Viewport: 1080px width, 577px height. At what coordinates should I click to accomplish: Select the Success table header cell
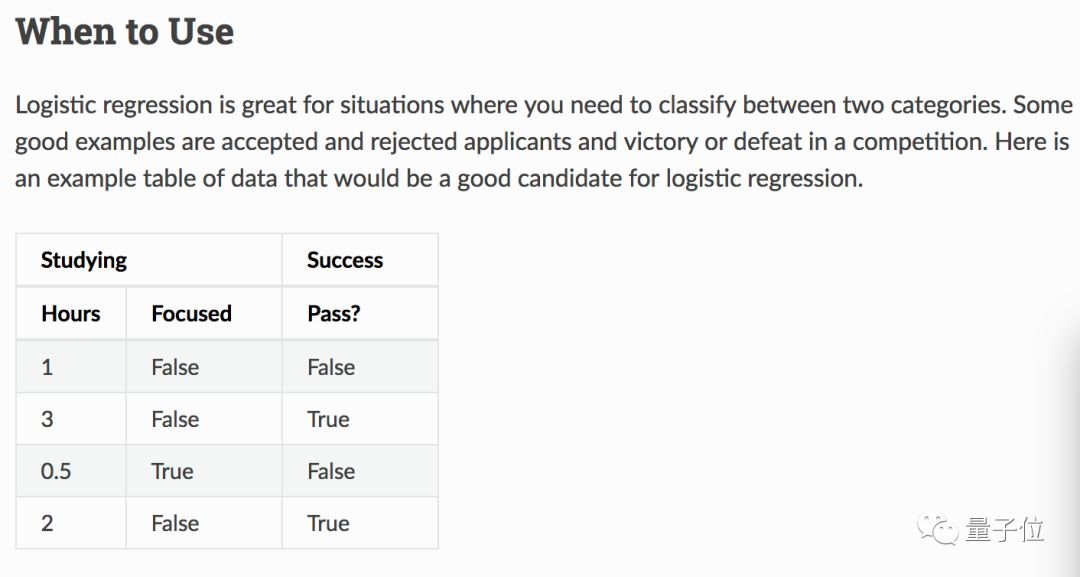pyautogui.click(x=345, y=260)
